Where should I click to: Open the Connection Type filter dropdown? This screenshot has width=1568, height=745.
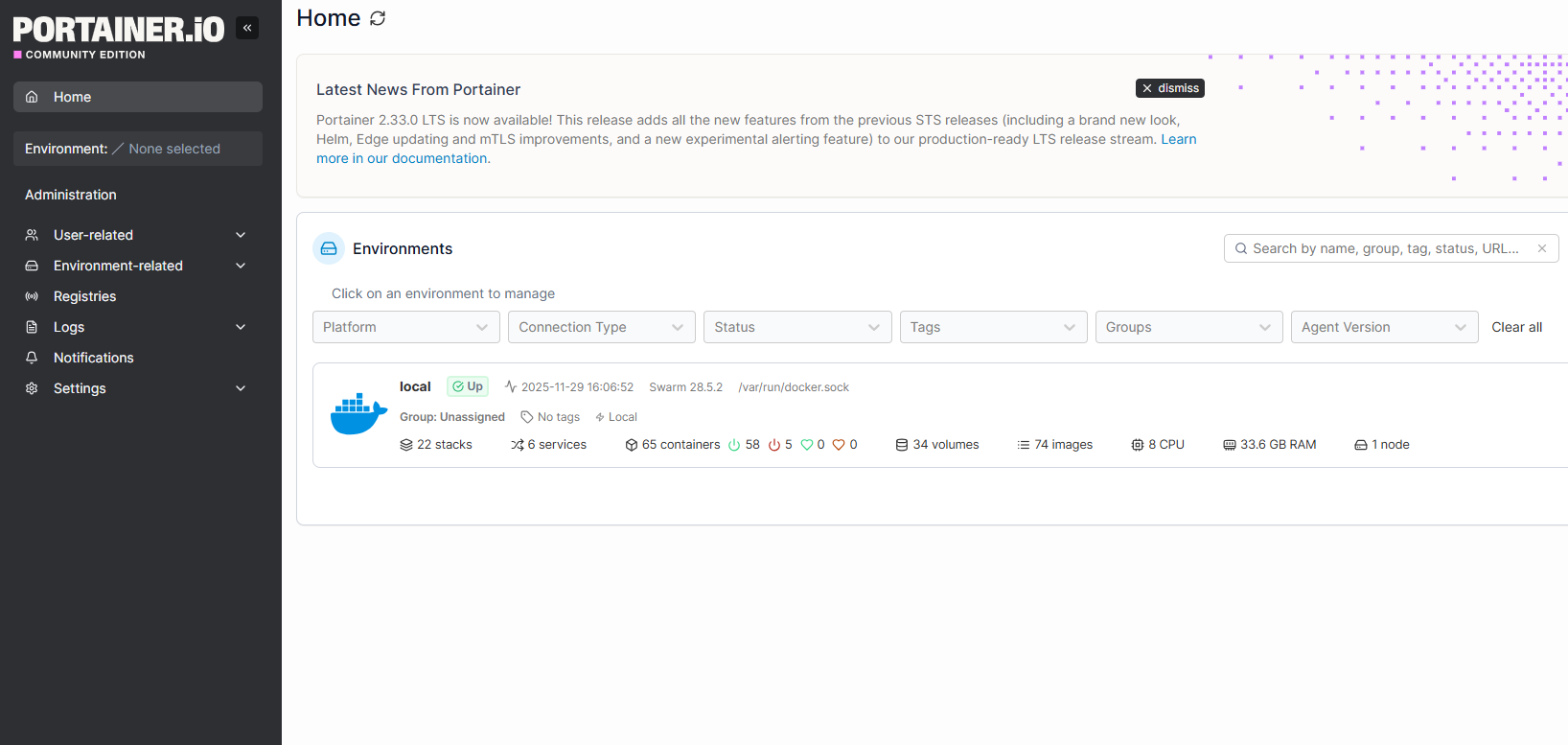601,327
